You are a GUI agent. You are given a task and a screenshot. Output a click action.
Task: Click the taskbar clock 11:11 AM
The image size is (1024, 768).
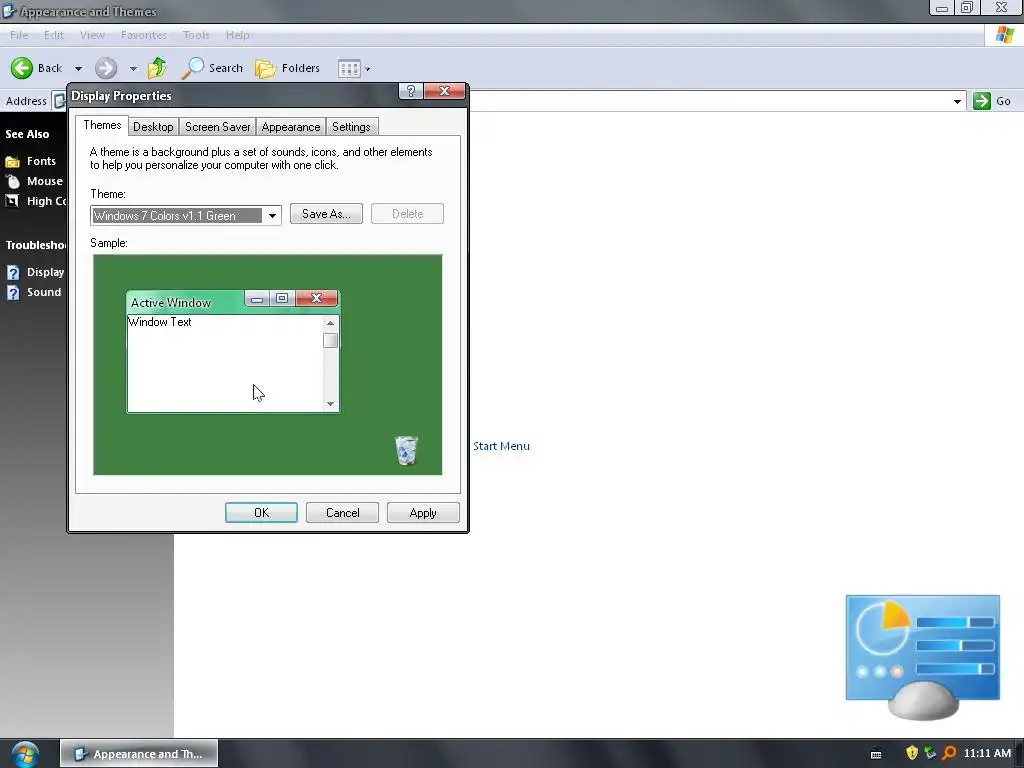[987, 753]
